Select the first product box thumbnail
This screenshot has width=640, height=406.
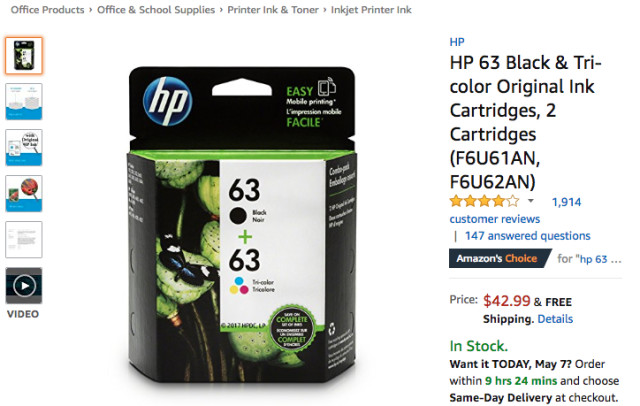24,55
